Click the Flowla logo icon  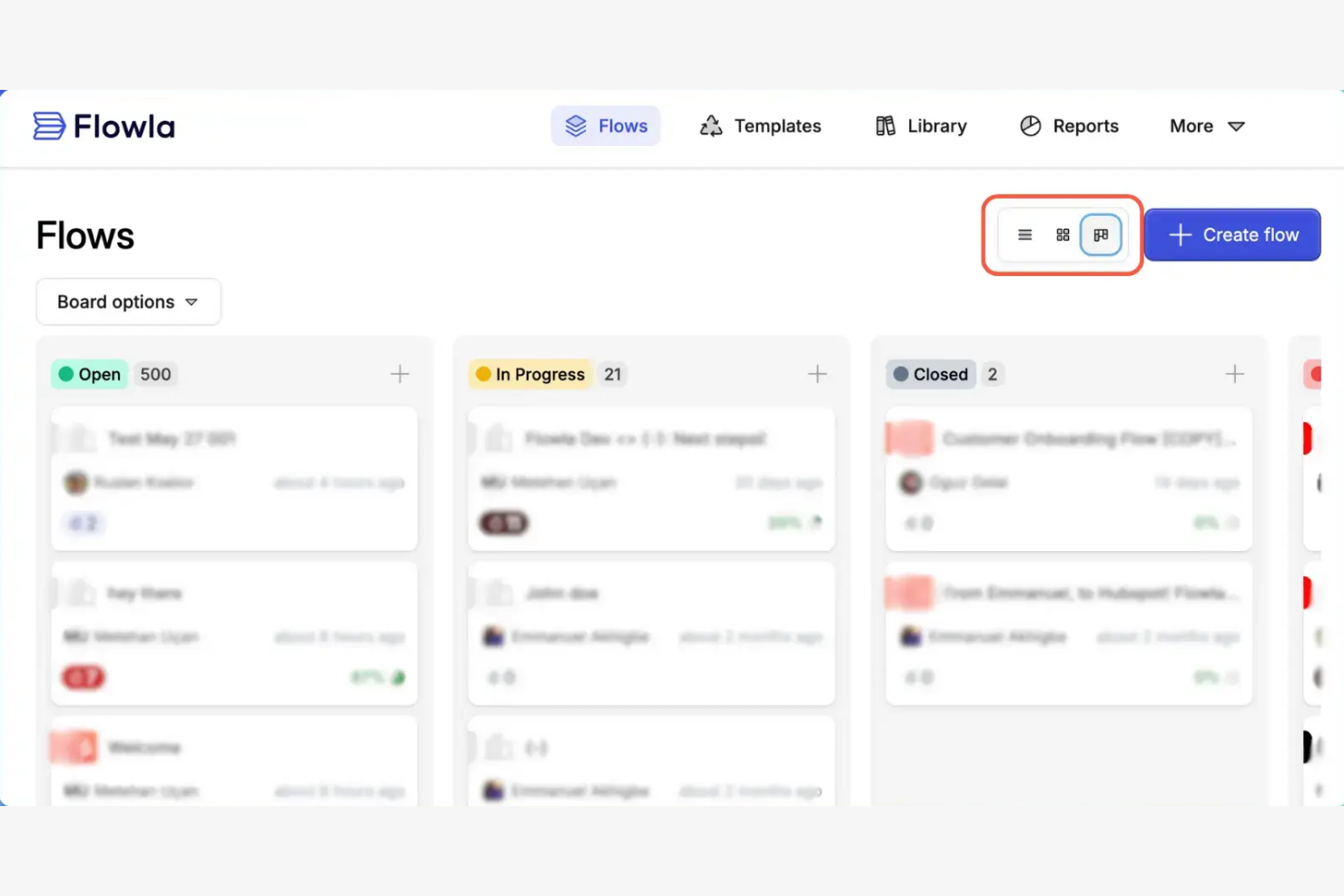click(46, 125)
